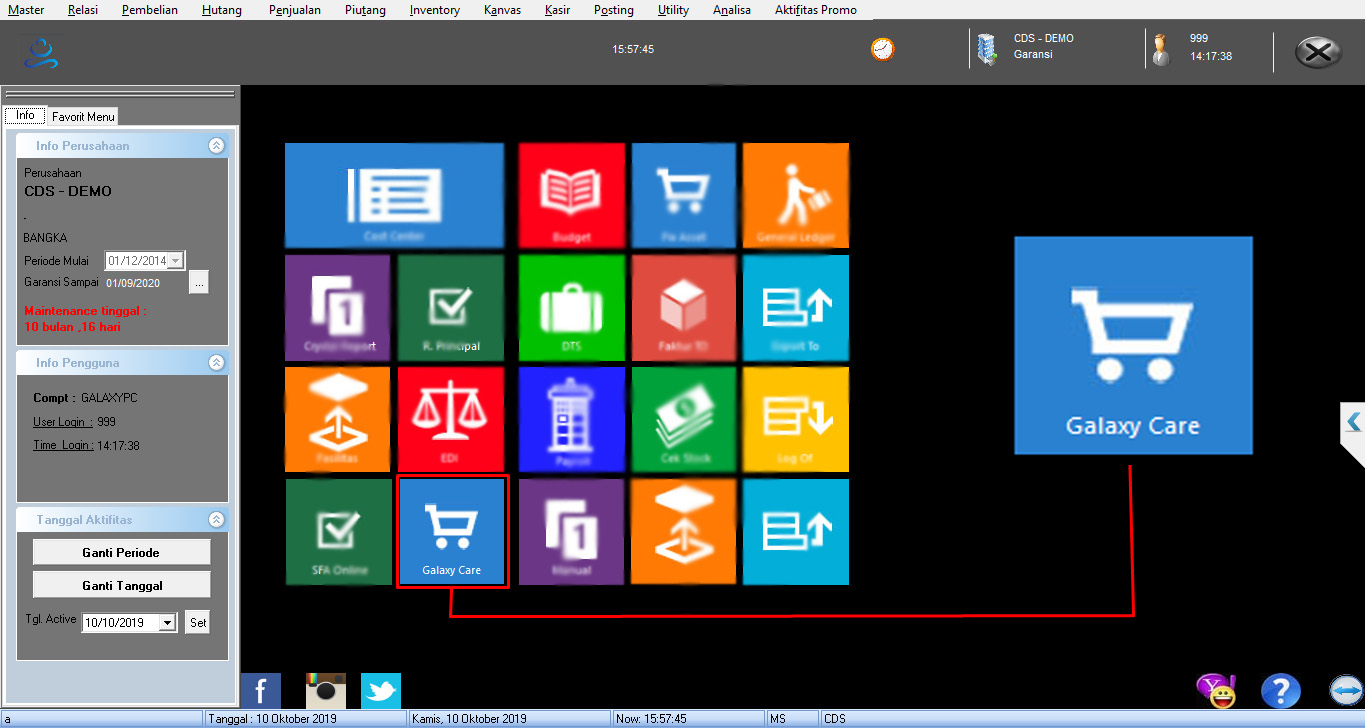Screen dimensions: 1366x728
Task: Open the General Ledger tile
Action: click(x=796, y=195)
